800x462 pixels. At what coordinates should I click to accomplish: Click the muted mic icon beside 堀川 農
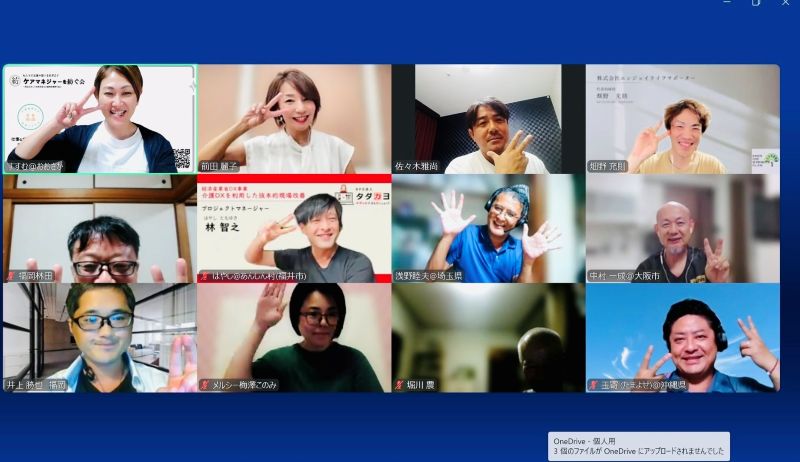point(399,385)
